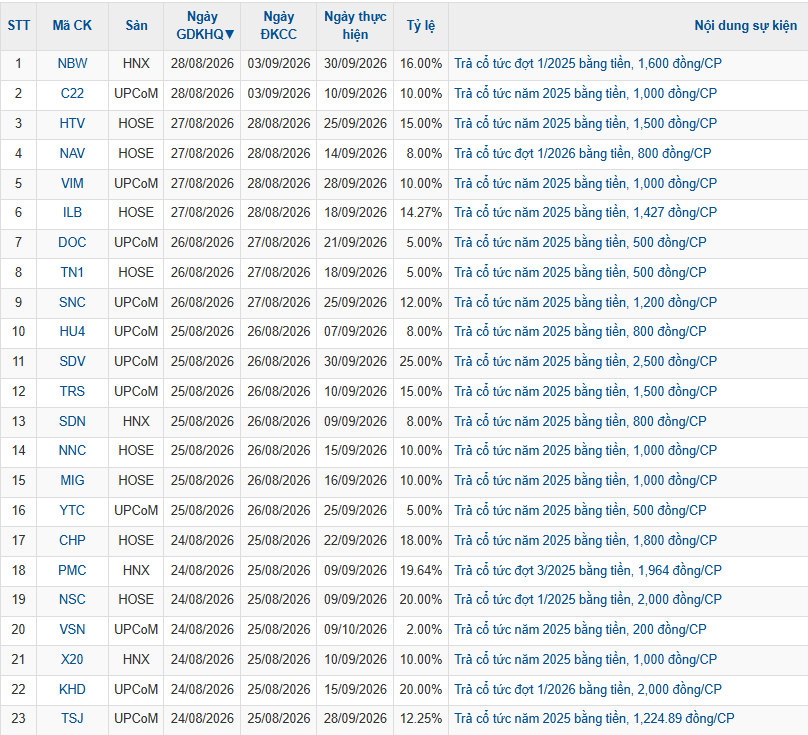This screenshot has width=808, height=735.
Task: Open stock code DOC
Action: click(72, 242)
